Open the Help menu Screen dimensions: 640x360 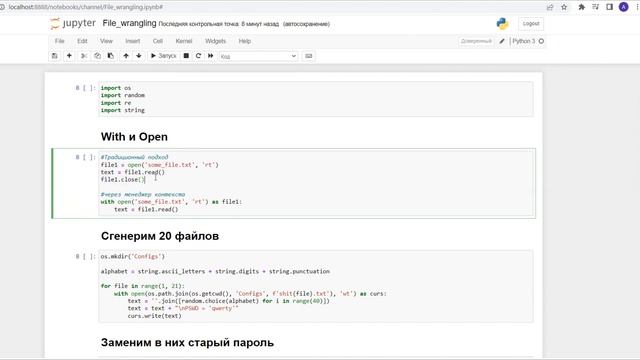click(x=244, y=41)
